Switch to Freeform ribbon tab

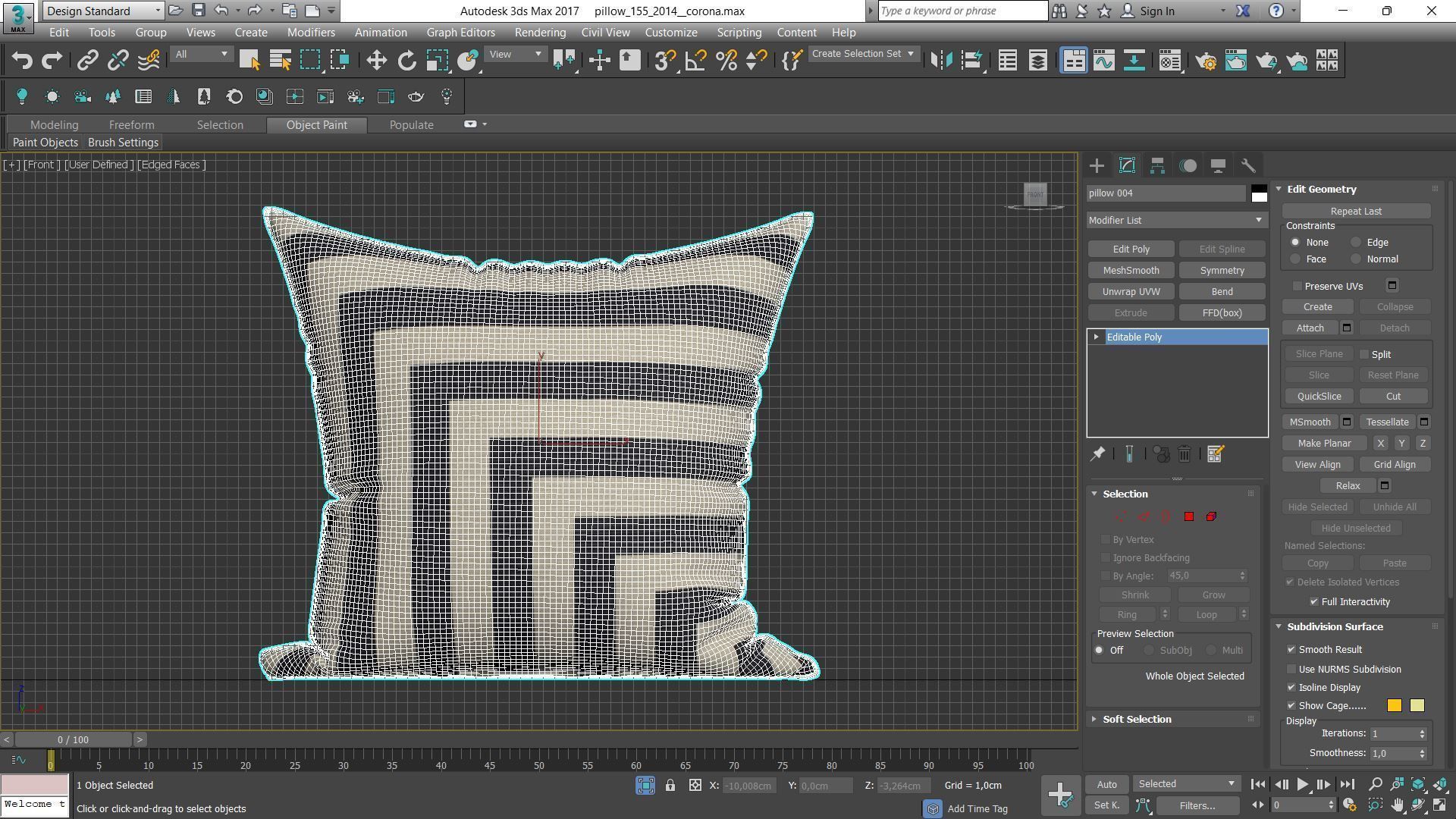click(x=131, y=124)
